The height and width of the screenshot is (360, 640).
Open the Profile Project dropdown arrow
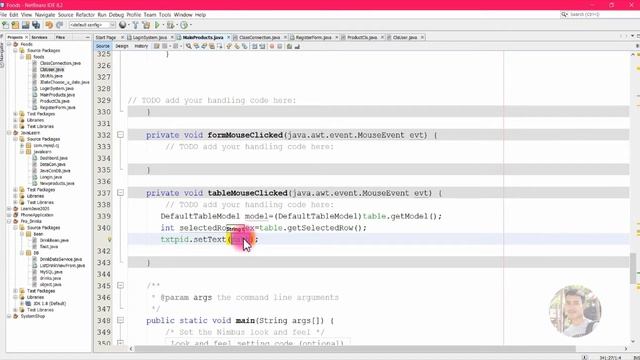(x=191, y=25)
